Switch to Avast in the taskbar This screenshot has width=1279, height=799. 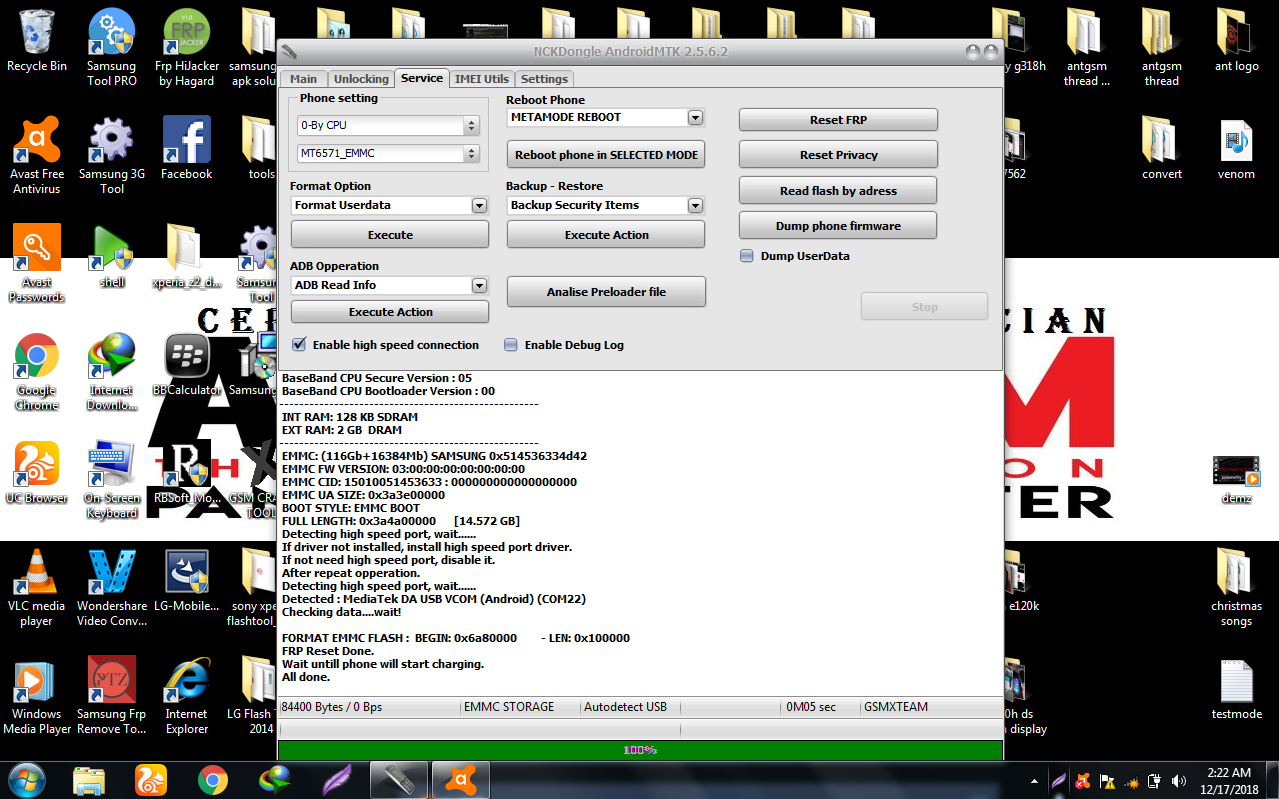460,778
